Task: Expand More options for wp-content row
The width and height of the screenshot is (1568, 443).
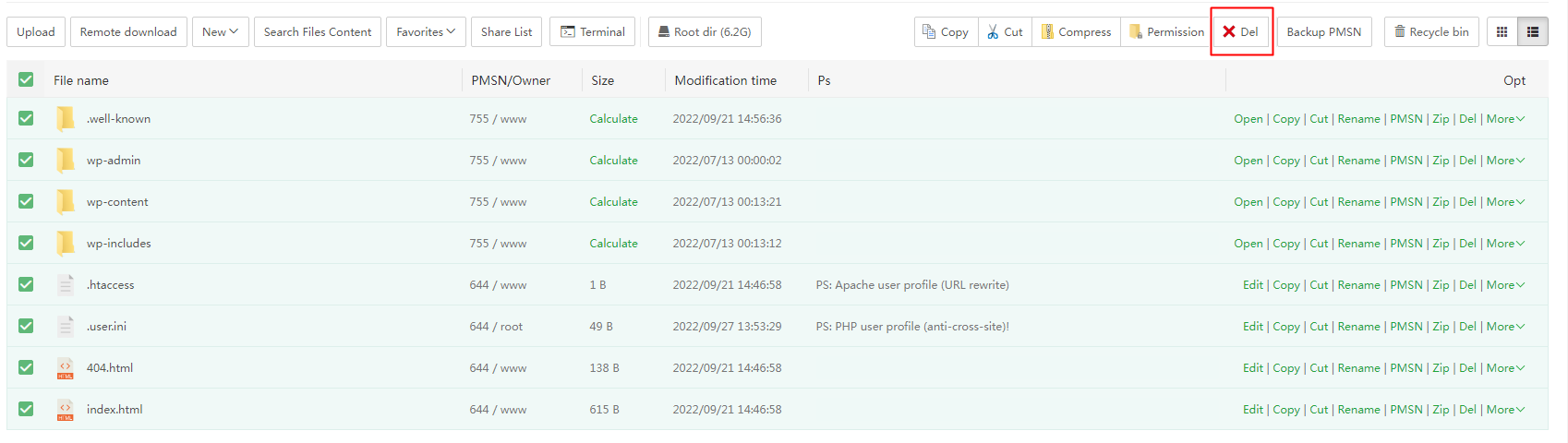Action: [x=1504, y=202]
